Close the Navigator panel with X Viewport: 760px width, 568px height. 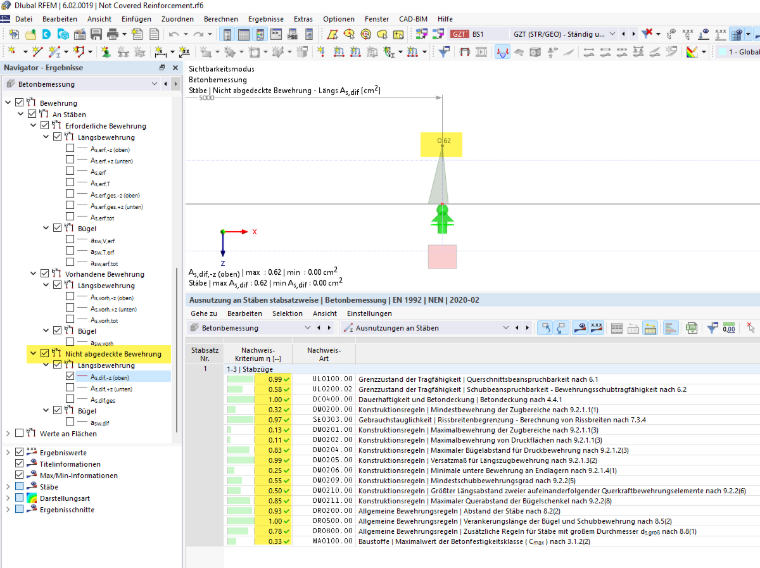(x=175, y=67)
